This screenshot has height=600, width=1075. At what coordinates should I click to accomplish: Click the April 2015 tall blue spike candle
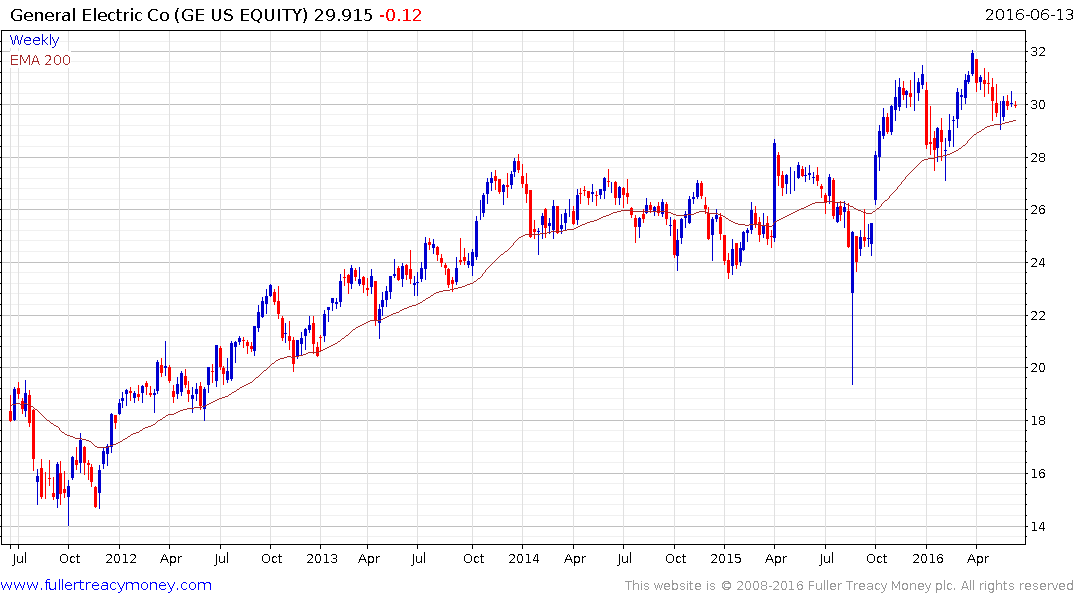(x=775, y=189)
